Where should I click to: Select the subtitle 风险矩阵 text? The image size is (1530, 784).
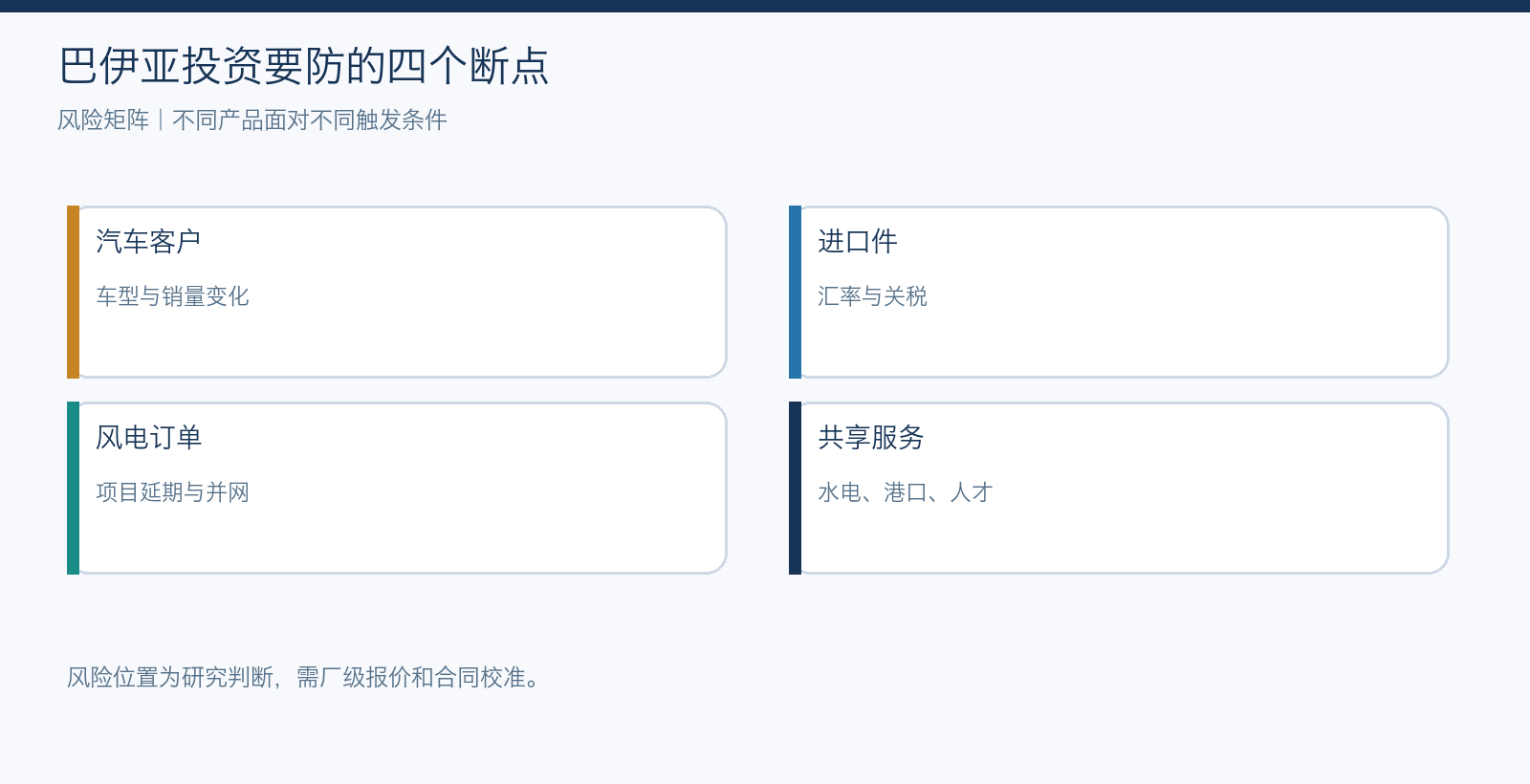(103, 120)
